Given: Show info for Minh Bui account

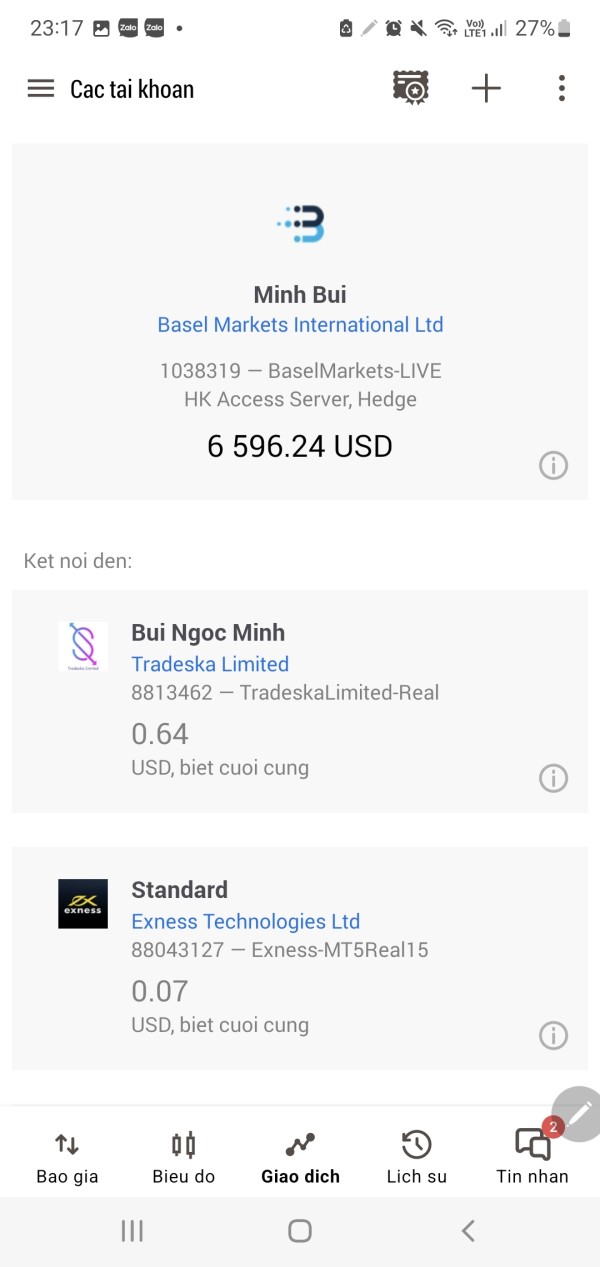Looking at the screenshot, I should coord(553,465).
